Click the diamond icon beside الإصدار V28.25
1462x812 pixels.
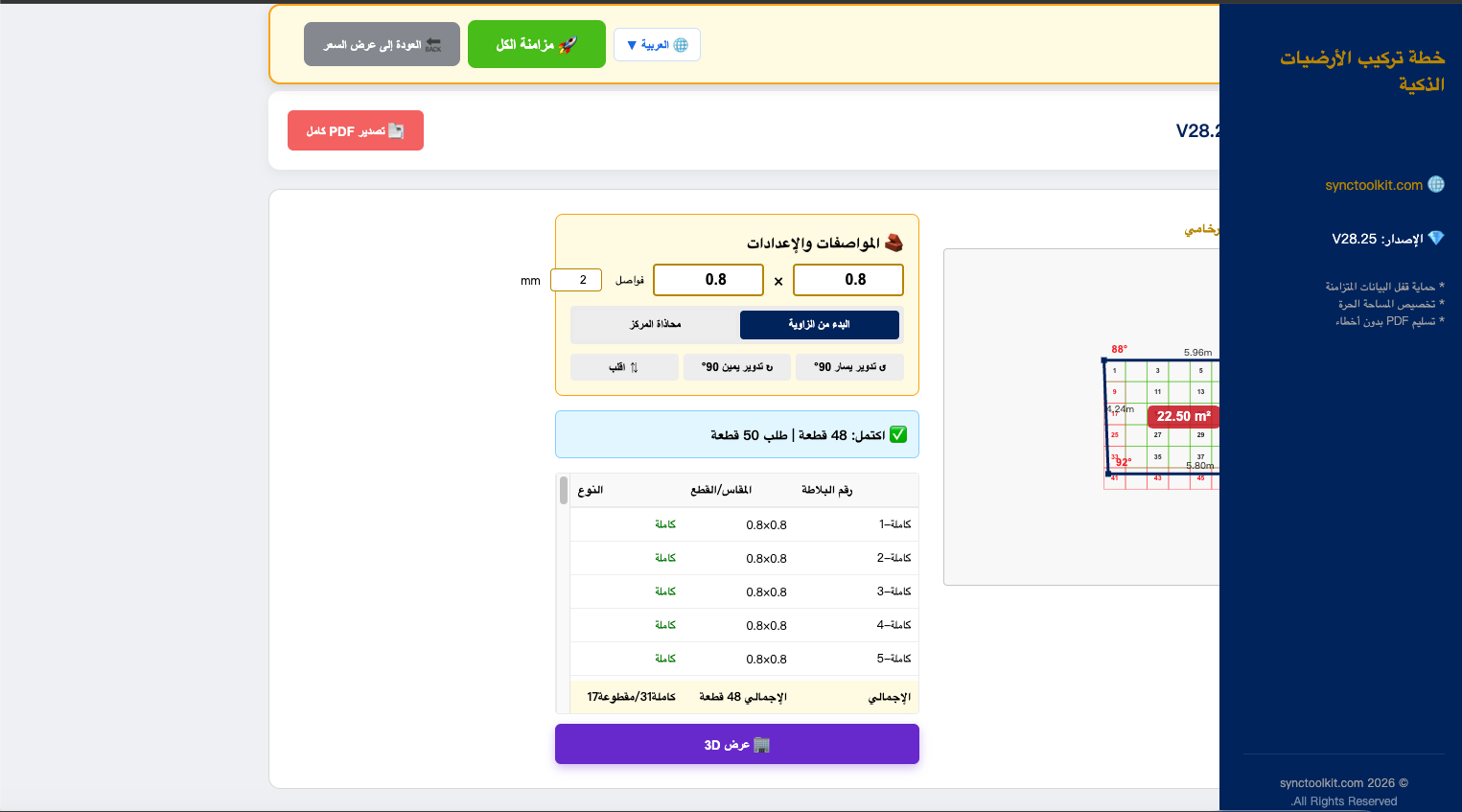point(1435,238)
